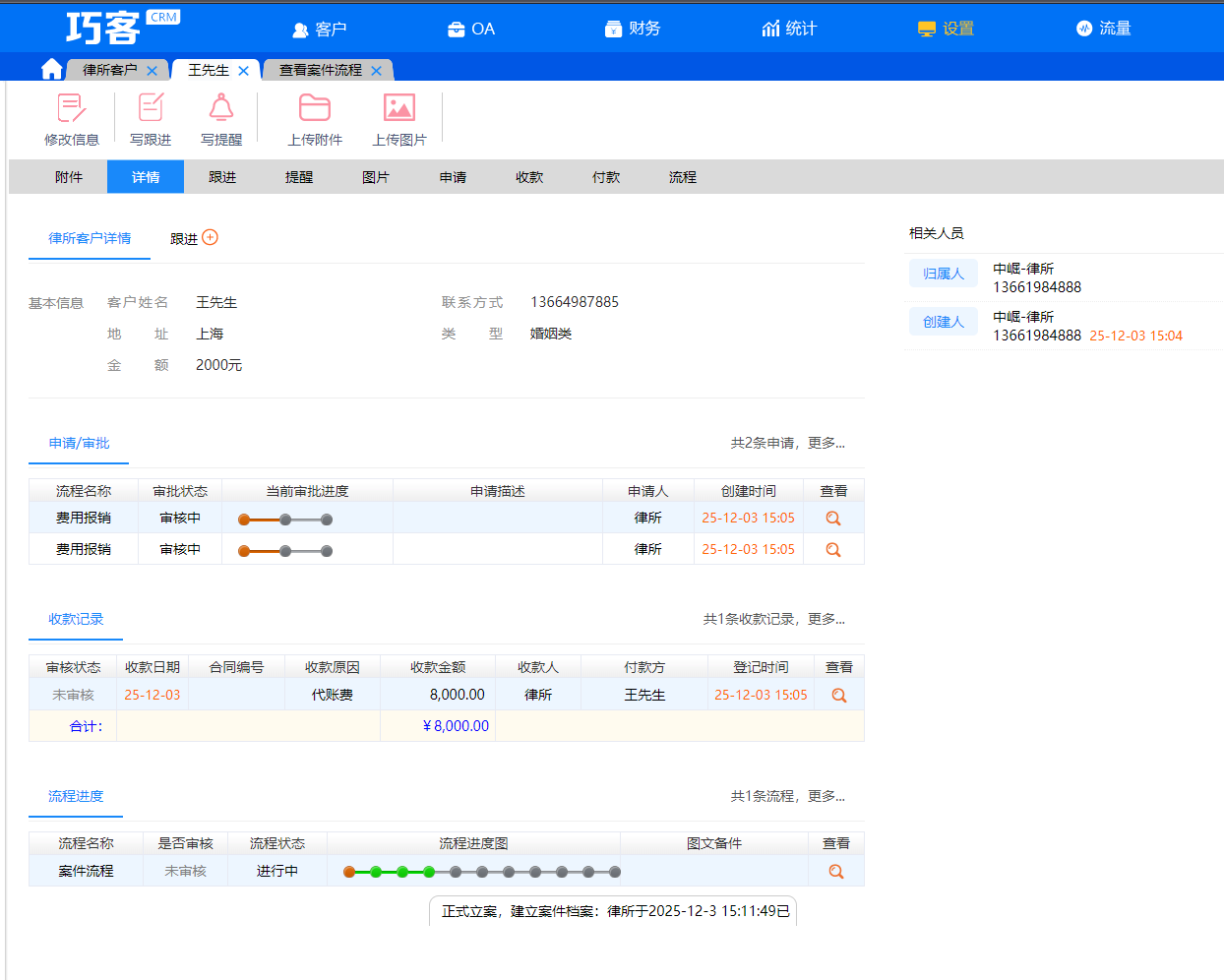Screen dimensions: 1224x980
Task: View the 代账费 payment record via magnifier icon
Action: [x=838, y=695]
